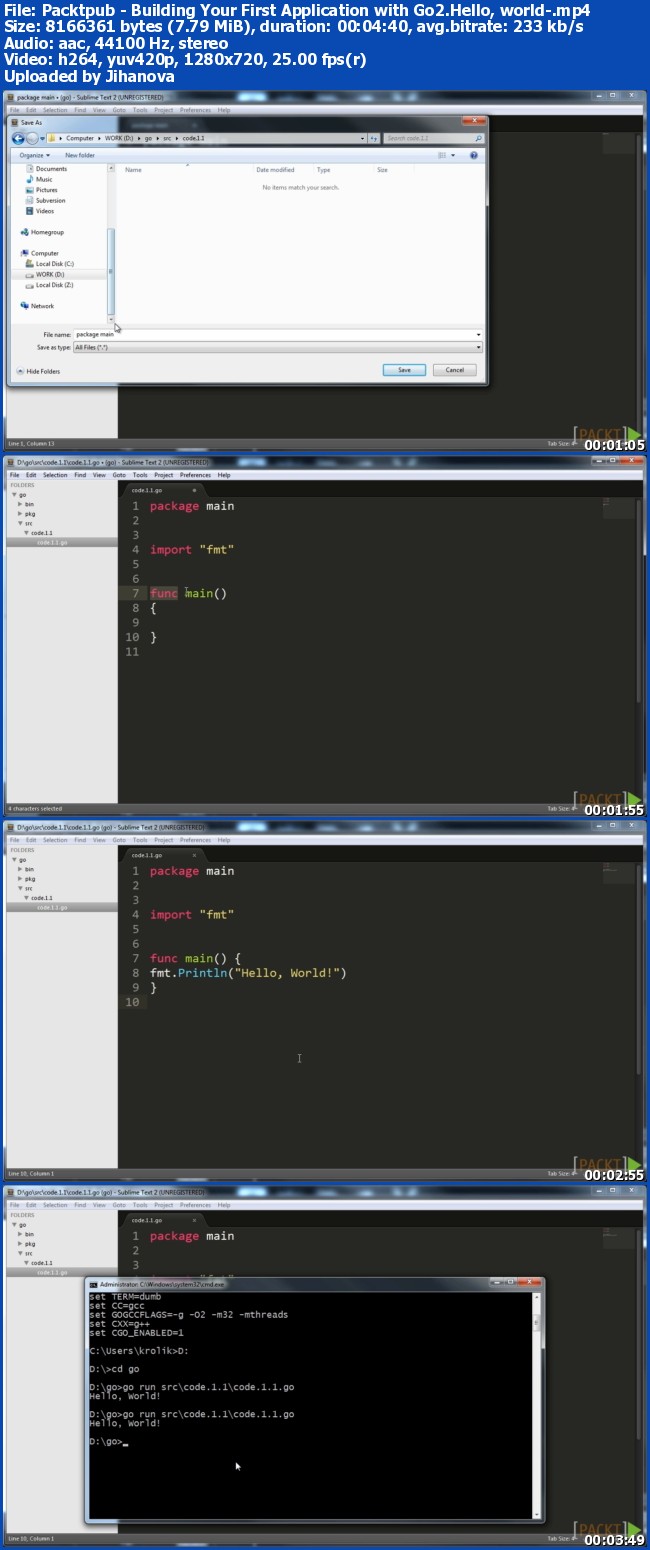This screenshot has width=650, height=1550.
Task: Click the Save As dialog title-bar icon
Action: pos(14,122)
